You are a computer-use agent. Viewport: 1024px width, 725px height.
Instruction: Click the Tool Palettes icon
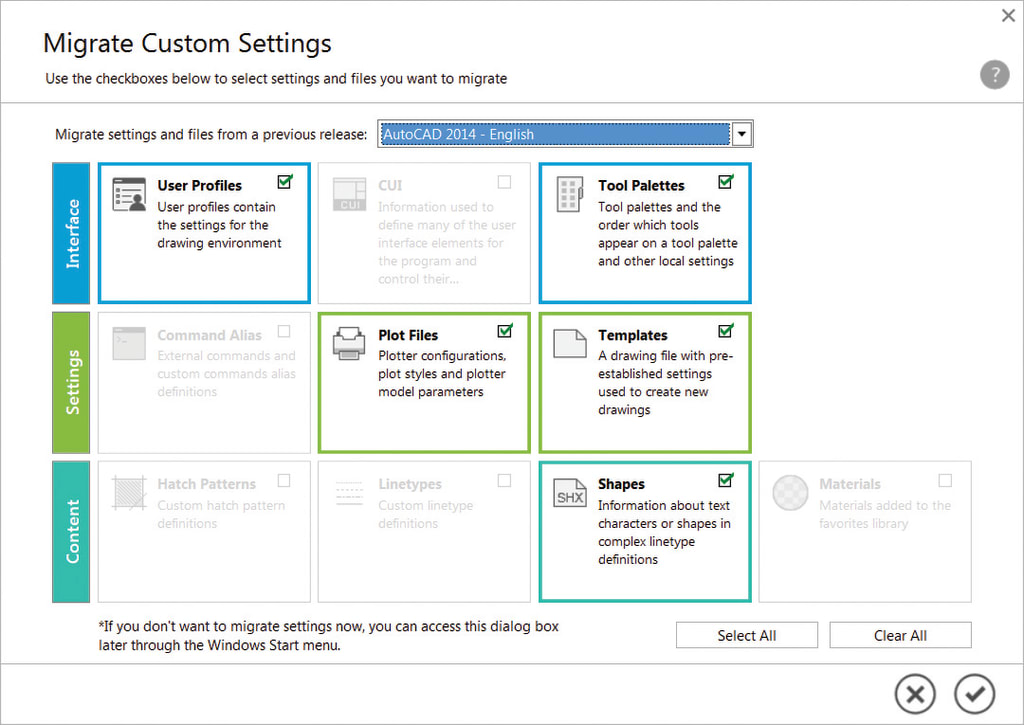(x=569, y=195)
